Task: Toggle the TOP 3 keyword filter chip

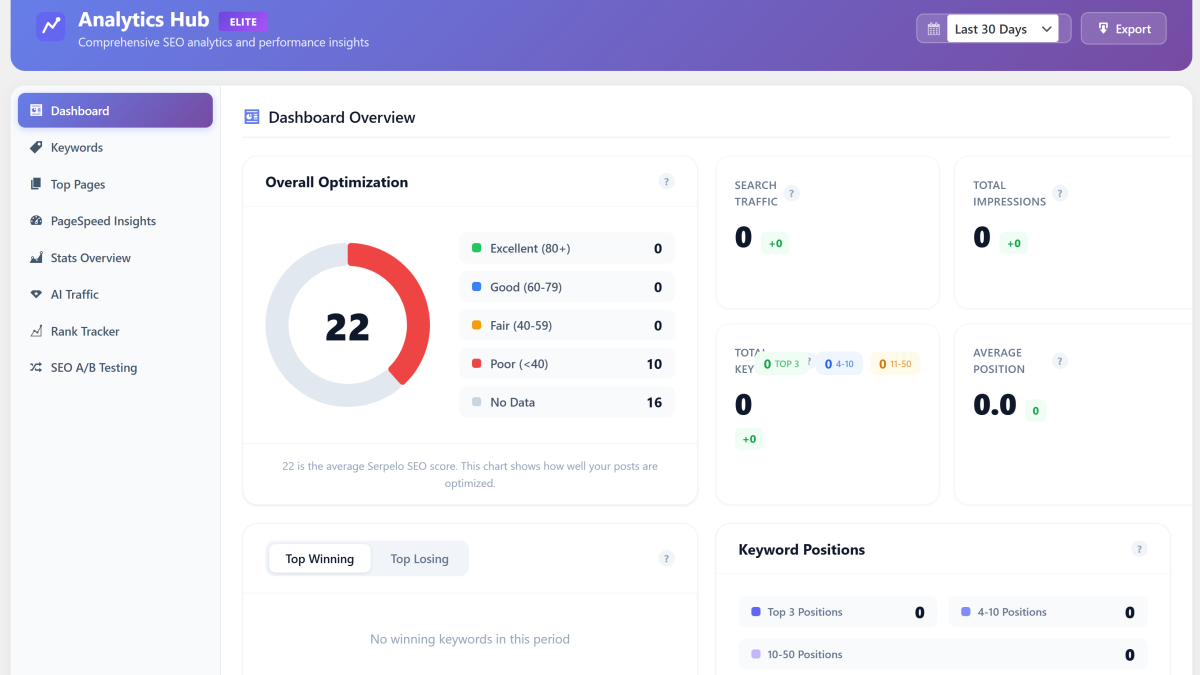Action: click(781, 363)
